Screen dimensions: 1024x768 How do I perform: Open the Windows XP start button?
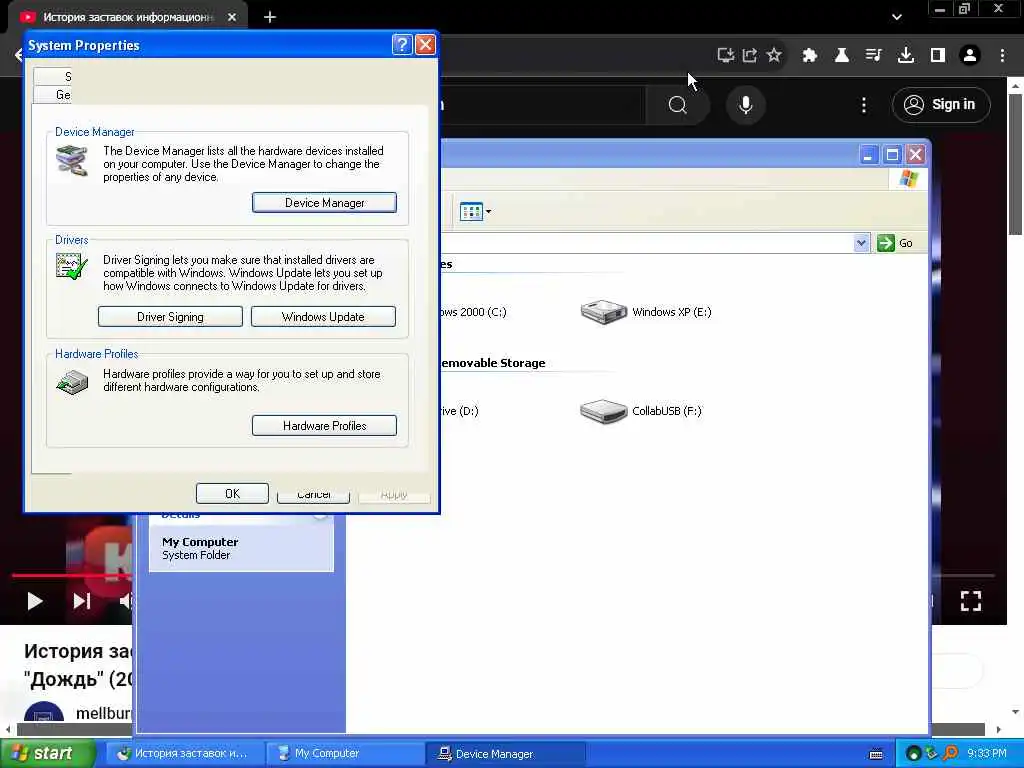pos(47,754)
